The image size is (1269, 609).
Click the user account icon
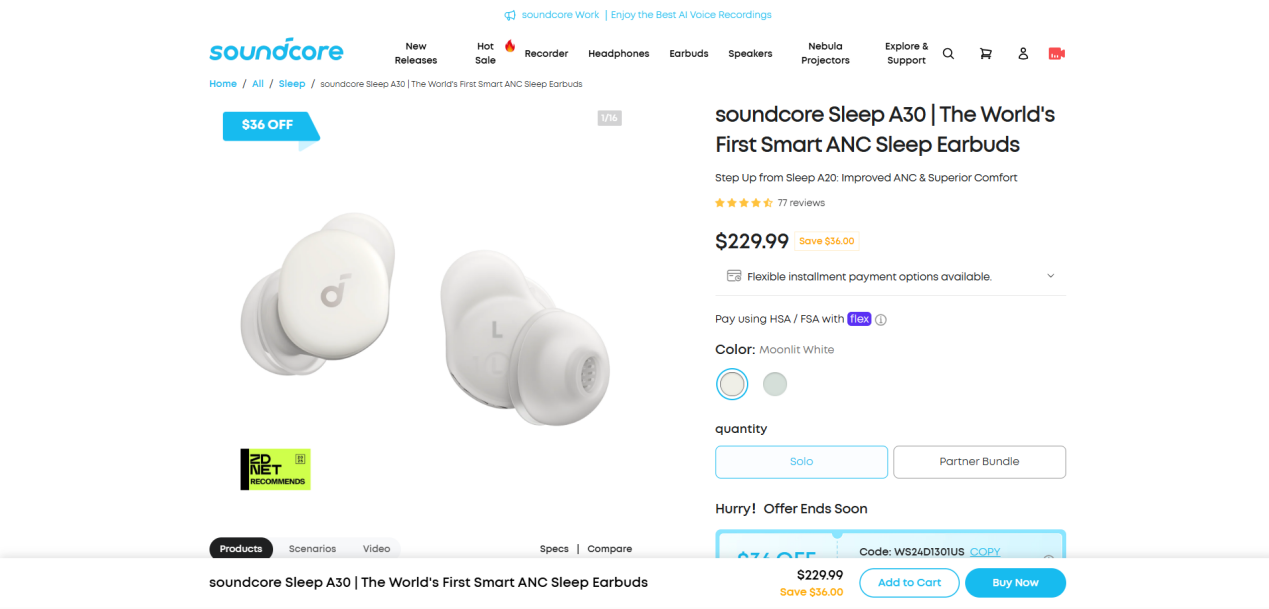click(1023, 54)
